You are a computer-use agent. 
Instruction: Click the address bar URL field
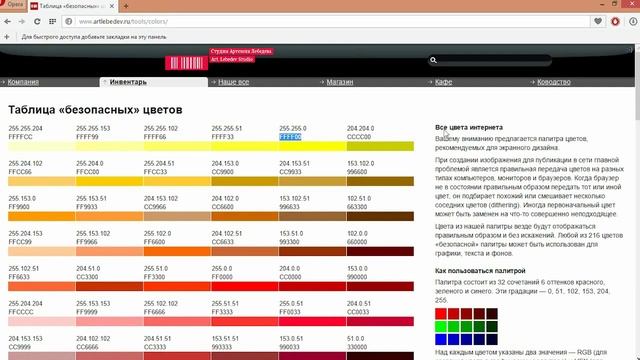click(327, 21)
